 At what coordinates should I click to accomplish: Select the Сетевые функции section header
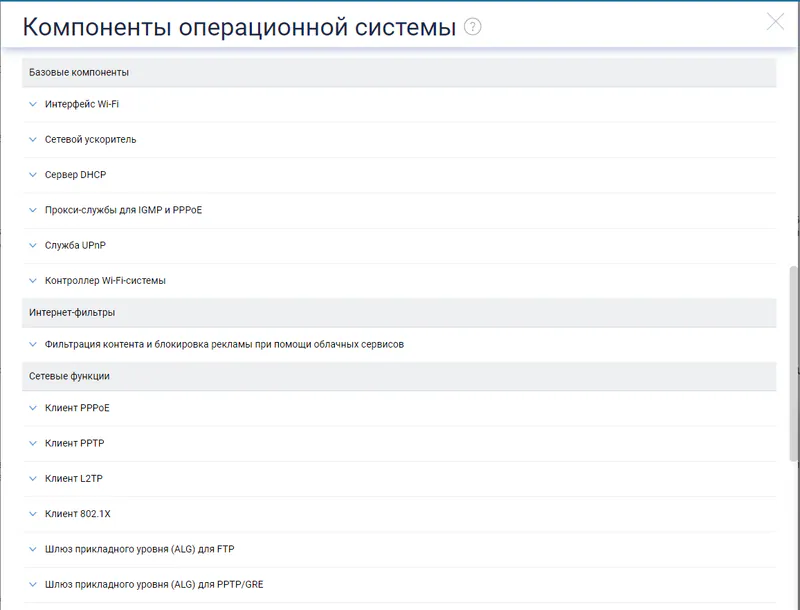[x=399, y=376]
